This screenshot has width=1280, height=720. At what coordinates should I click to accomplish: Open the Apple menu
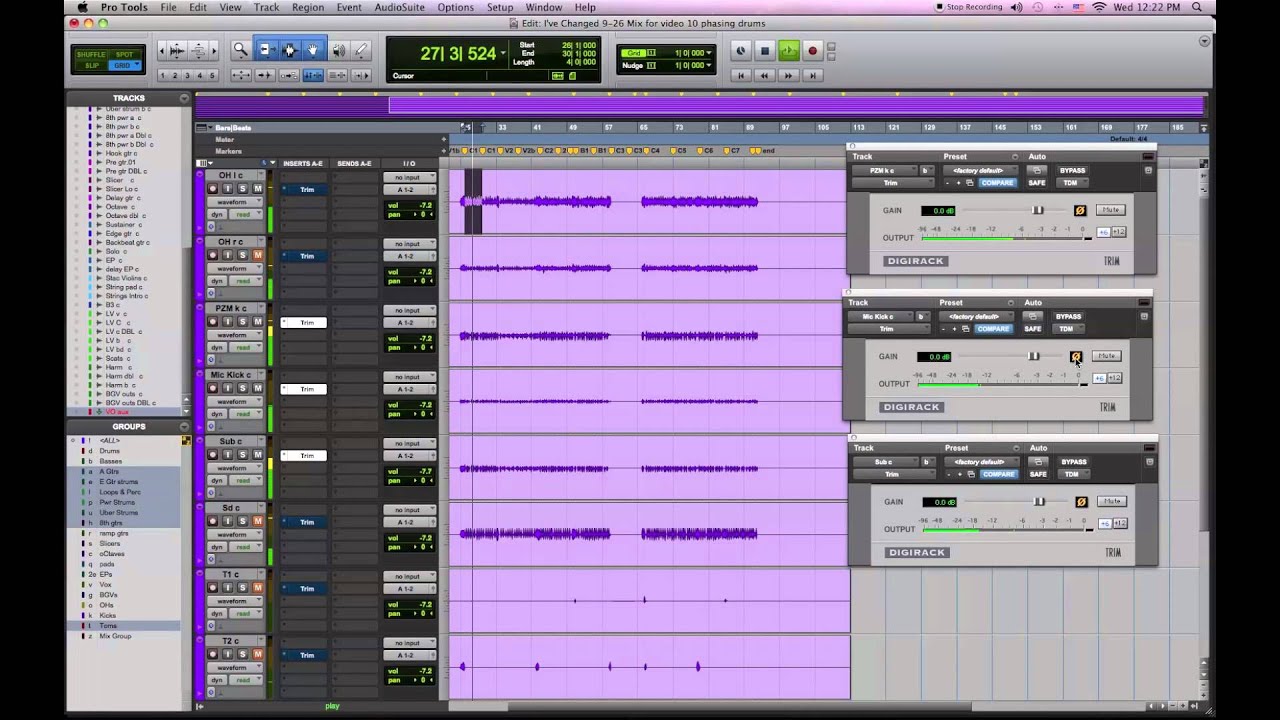[83, 7]
